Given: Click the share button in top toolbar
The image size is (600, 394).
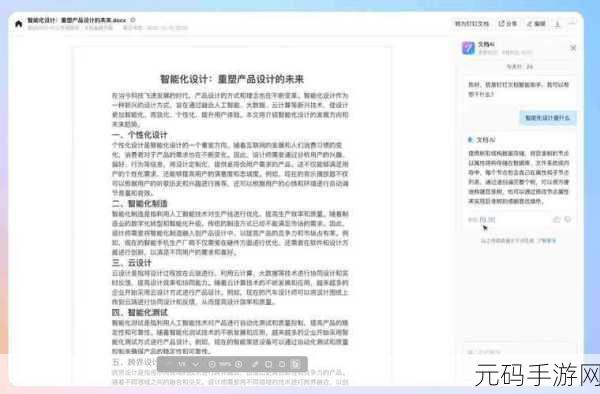Looking at the screenshot, I should click(x=508, y=24).
